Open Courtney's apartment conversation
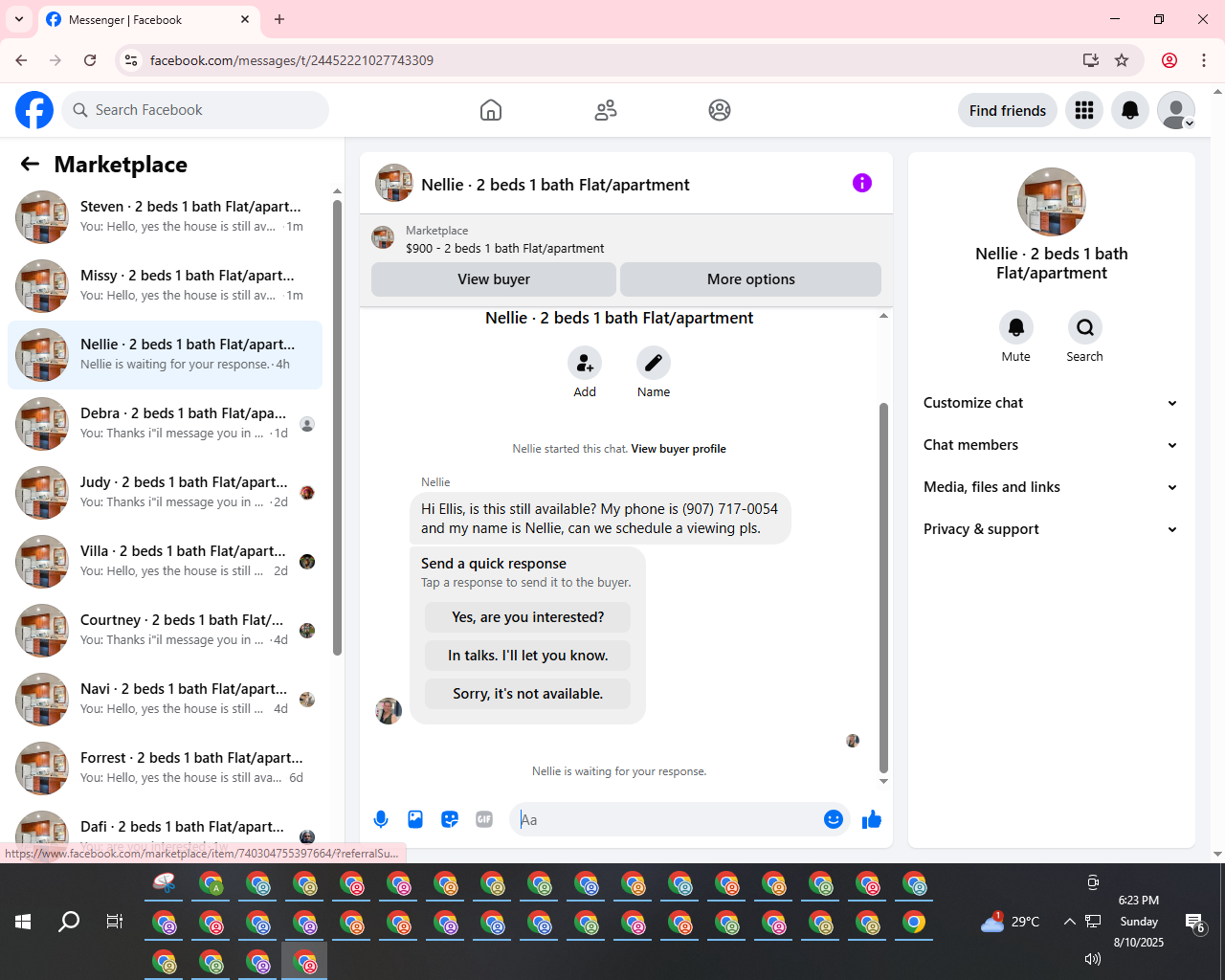 (166, 631)
